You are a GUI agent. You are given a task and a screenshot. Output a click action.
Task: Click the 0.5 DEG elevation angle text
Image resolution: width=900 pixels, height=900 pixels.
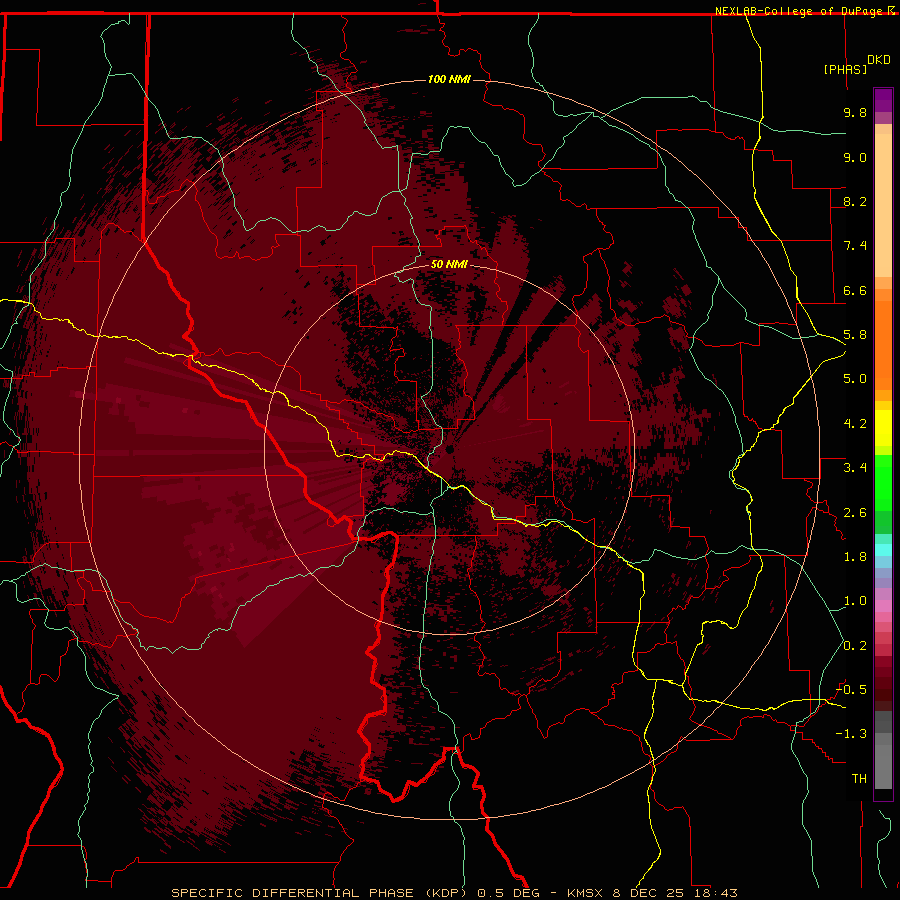[509, 893]
